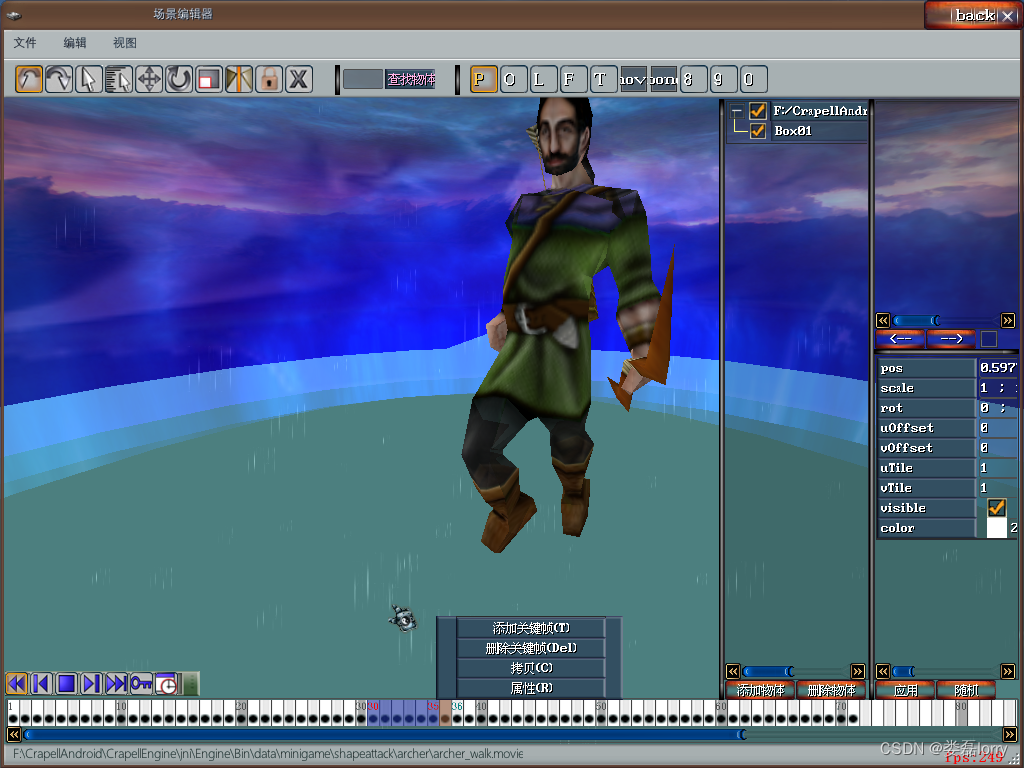Screen dimensions: 1024x768
Task: Click the timeline scroll-left arrow
Action: click(x=14, y=734)
